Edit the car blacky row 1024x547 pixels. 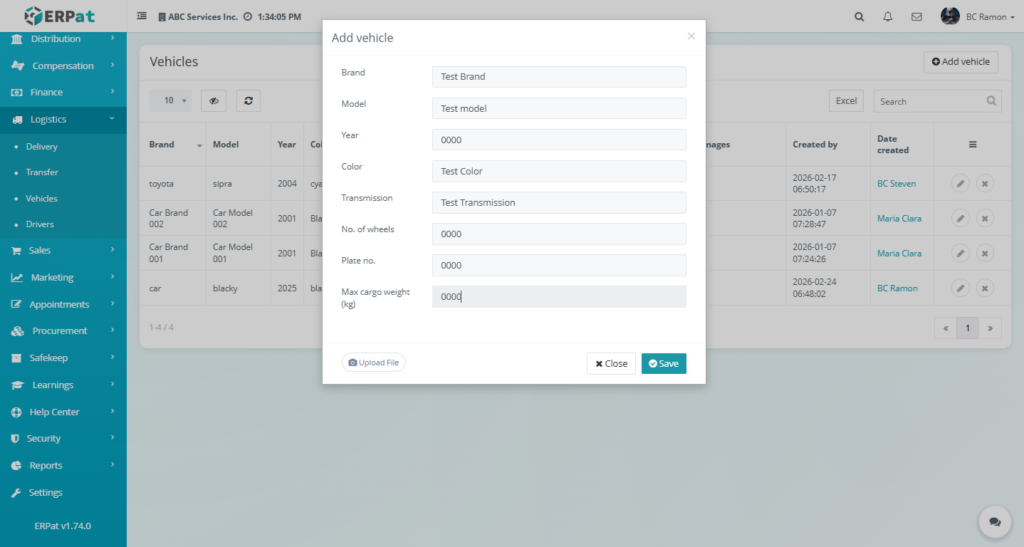(960, 288)
